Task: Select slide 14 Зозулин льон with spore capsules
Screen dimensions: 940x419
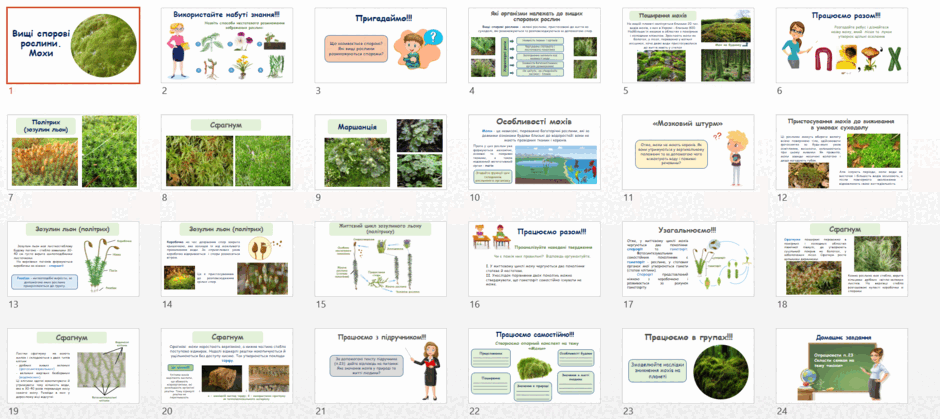Action: click(x=227, y=259)
